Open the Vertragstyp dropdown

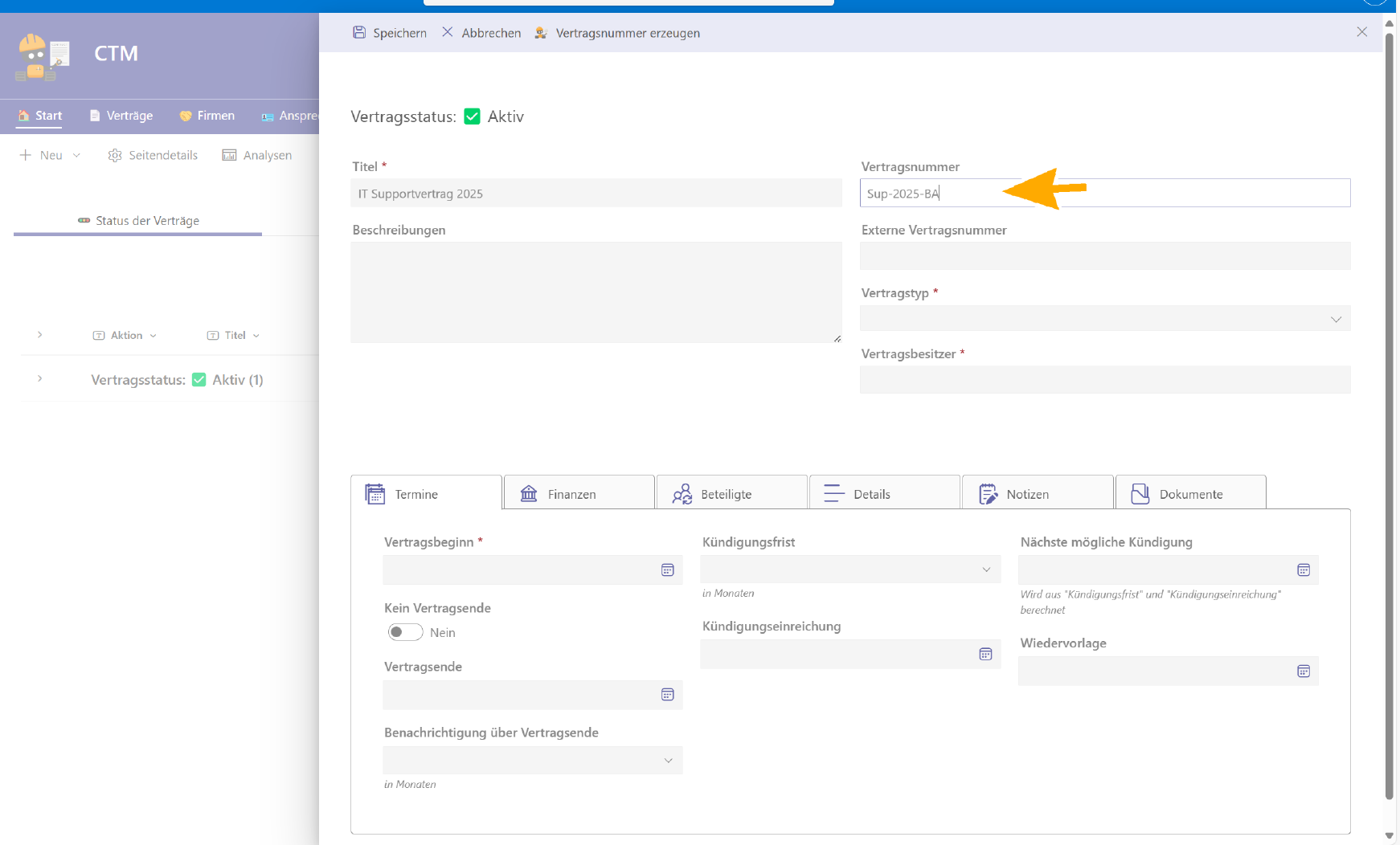click(1104, 319)
